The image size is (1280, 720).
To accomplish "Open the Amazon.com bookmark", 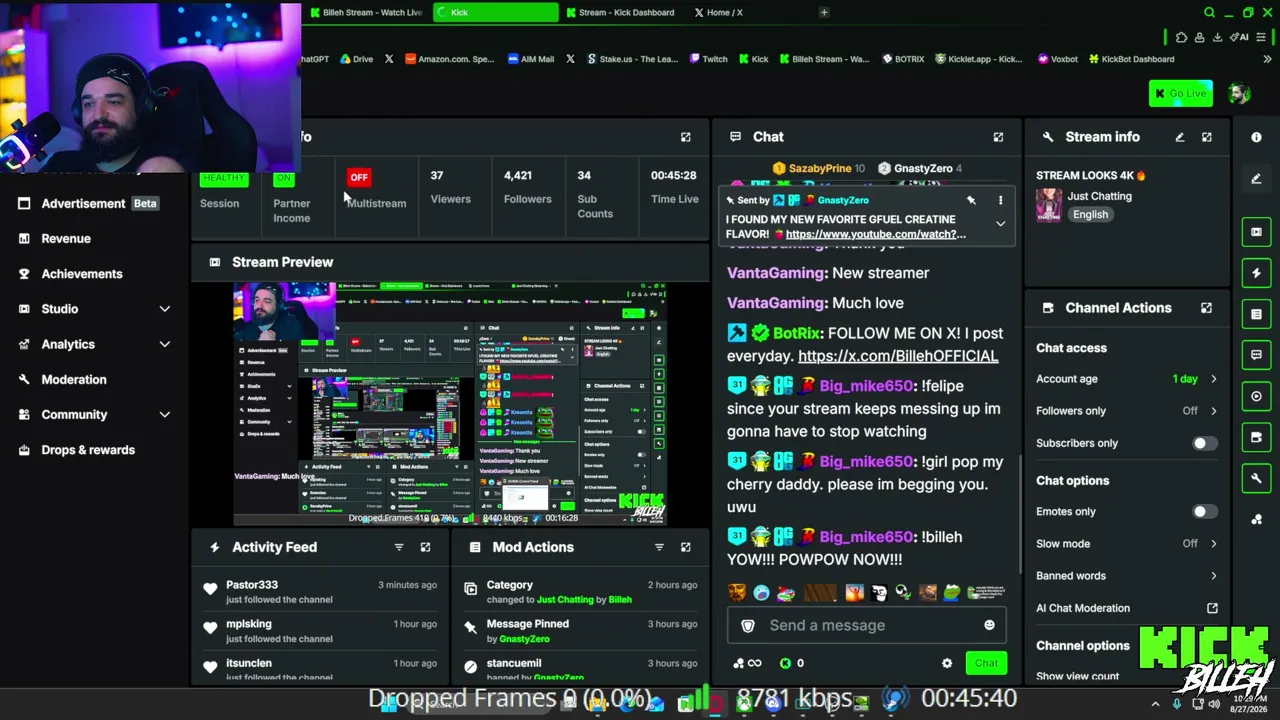I will 450,59.
